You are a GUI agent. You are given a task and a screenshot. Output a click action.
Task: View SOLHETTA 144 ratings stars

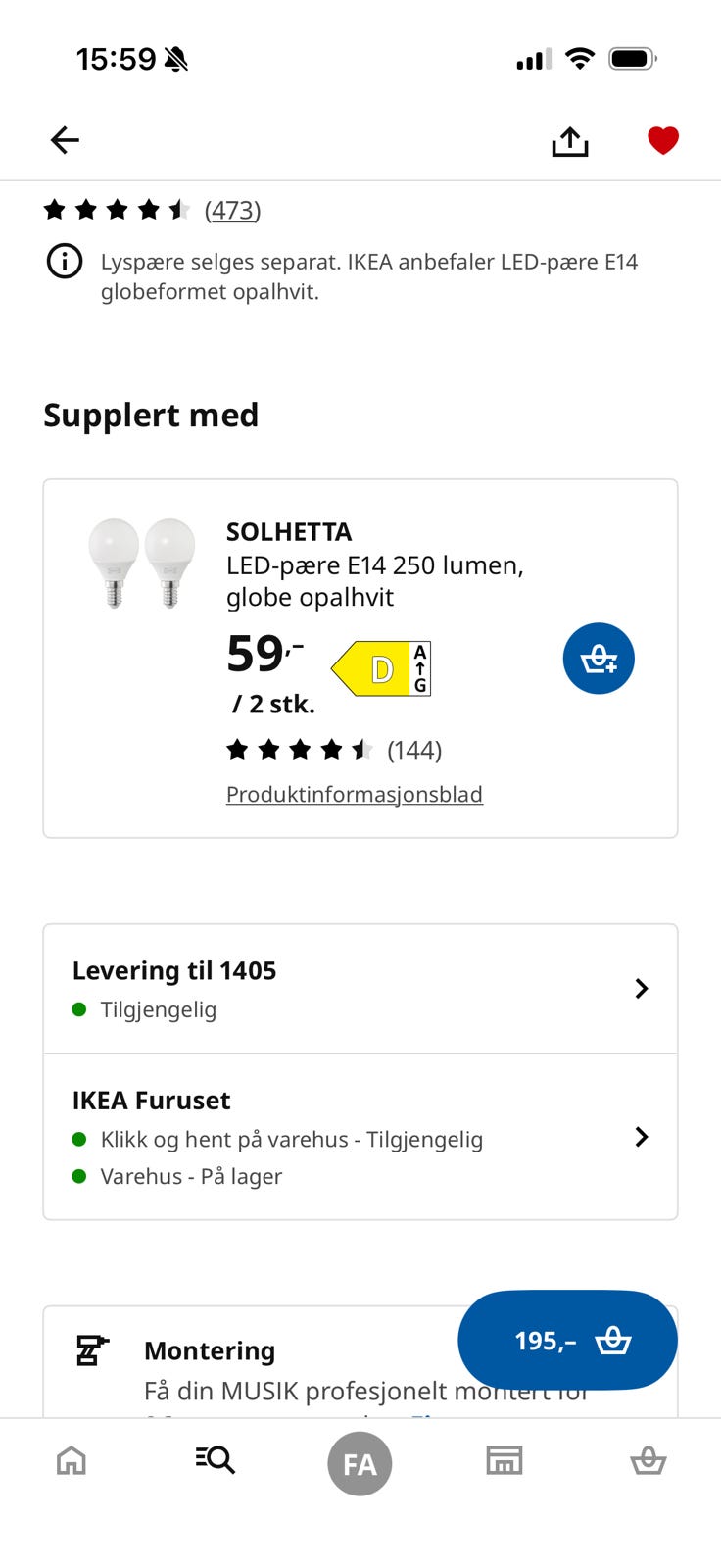click(x=299, y=751)
